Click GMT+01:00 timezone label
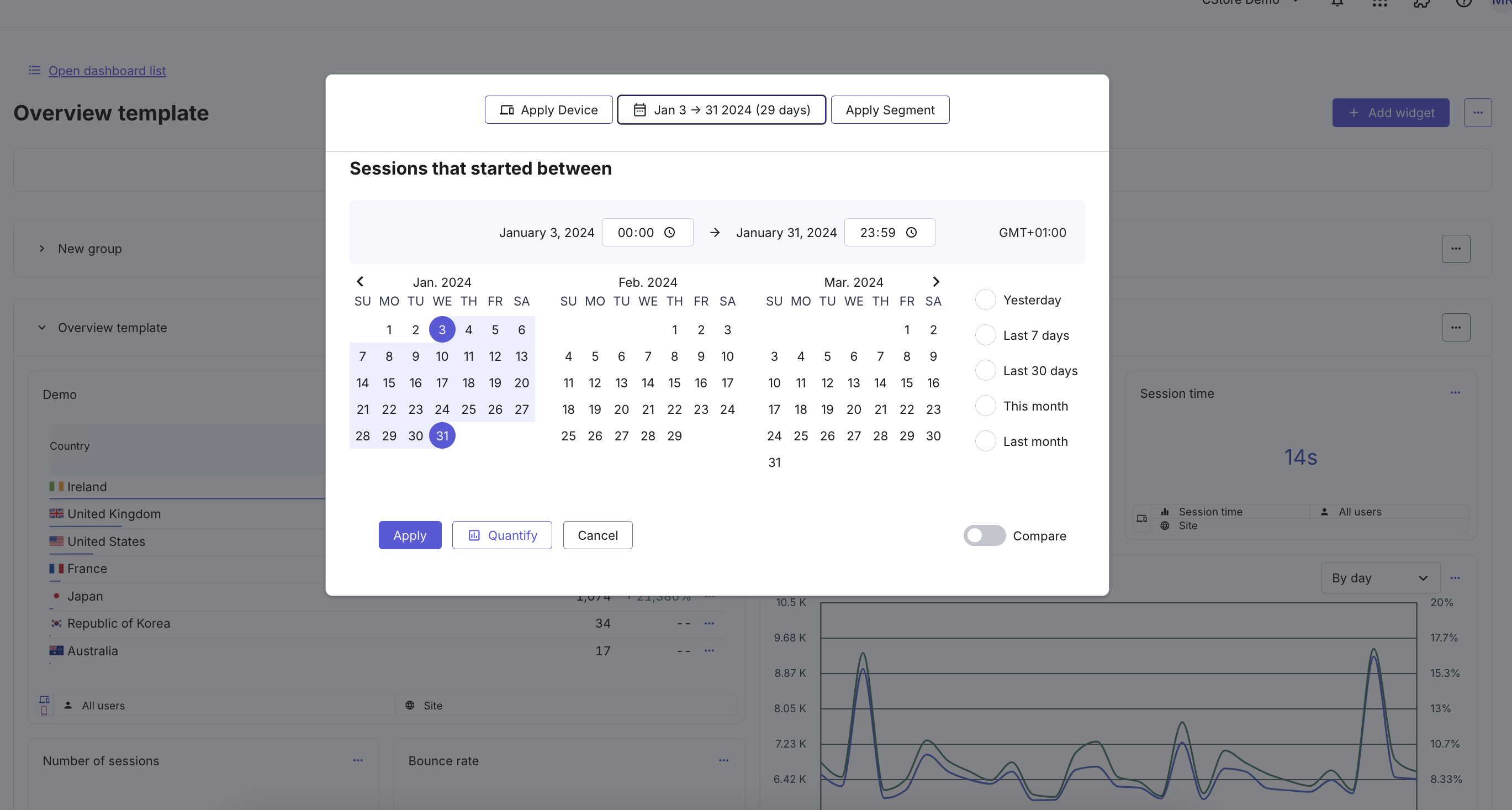Screen dimensions: 1512x810 click(1033, 233)
